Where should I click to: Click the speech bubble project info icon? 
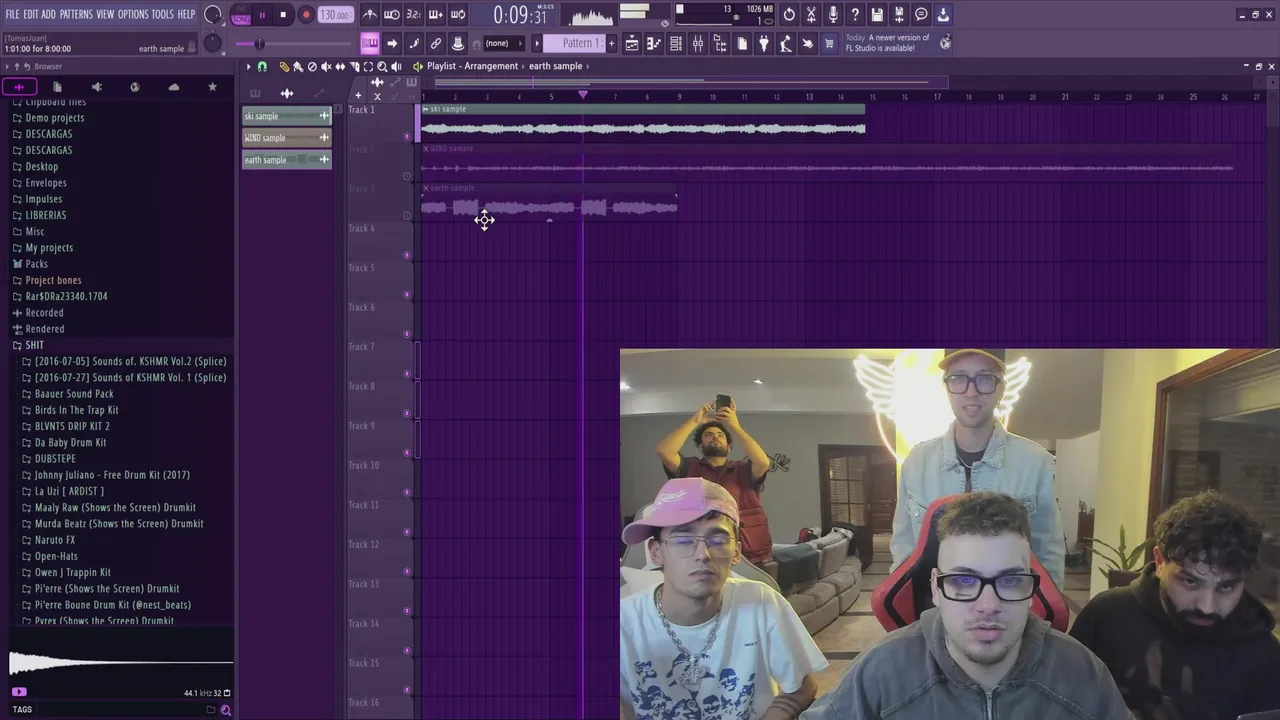pyautogui.click(x=921, y=15)
